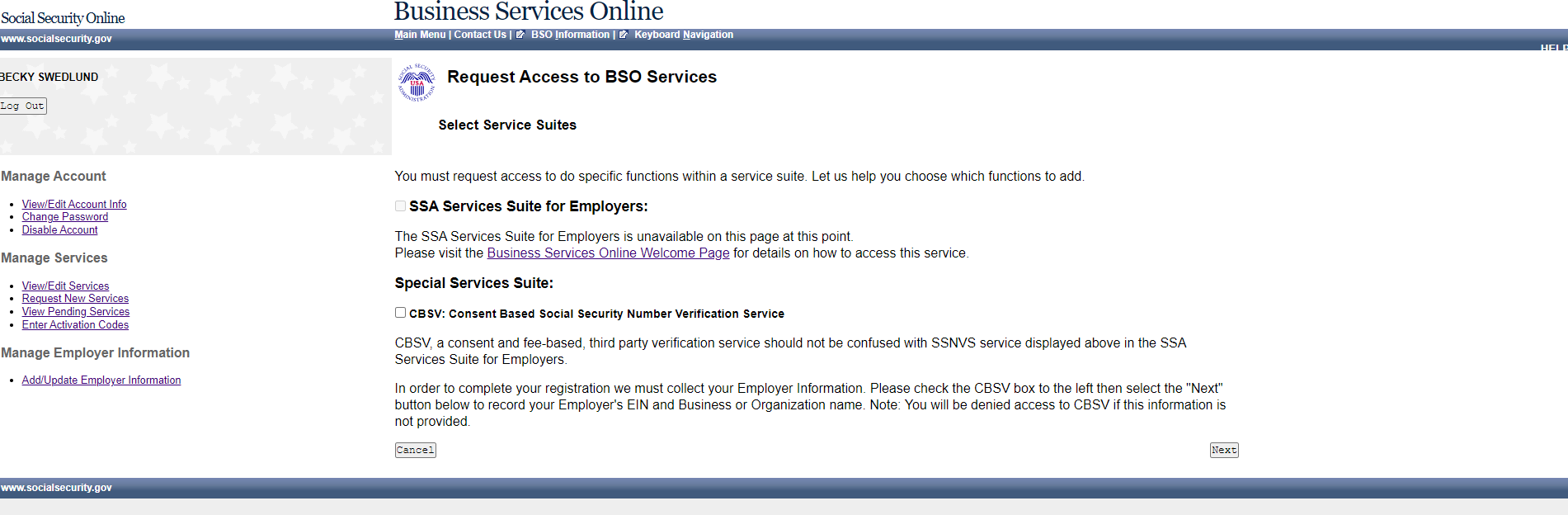Click the Social Security Online header logo
Viewport: 1568px width, 515px height.
63,17
